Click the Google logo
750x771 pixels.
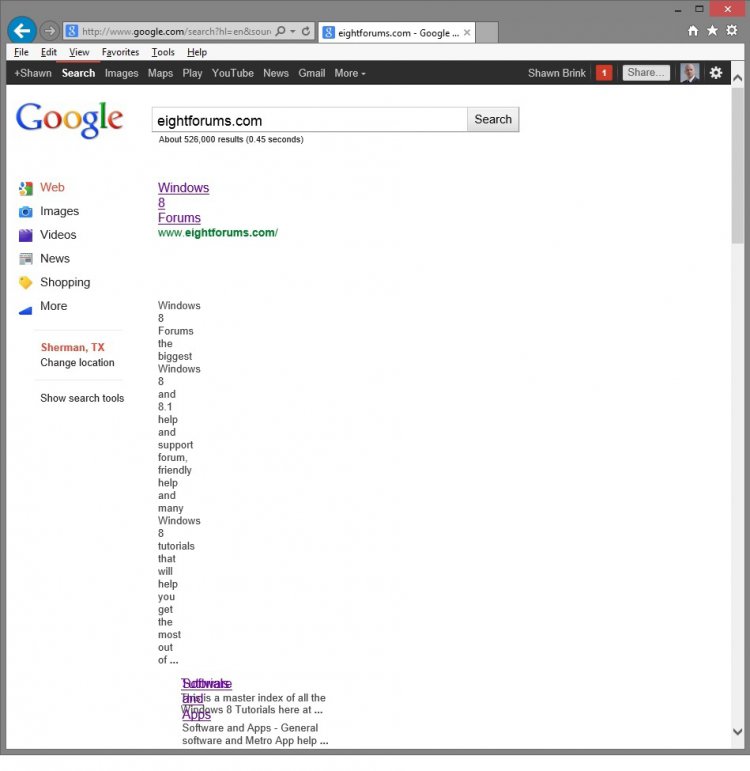point(69,120)
